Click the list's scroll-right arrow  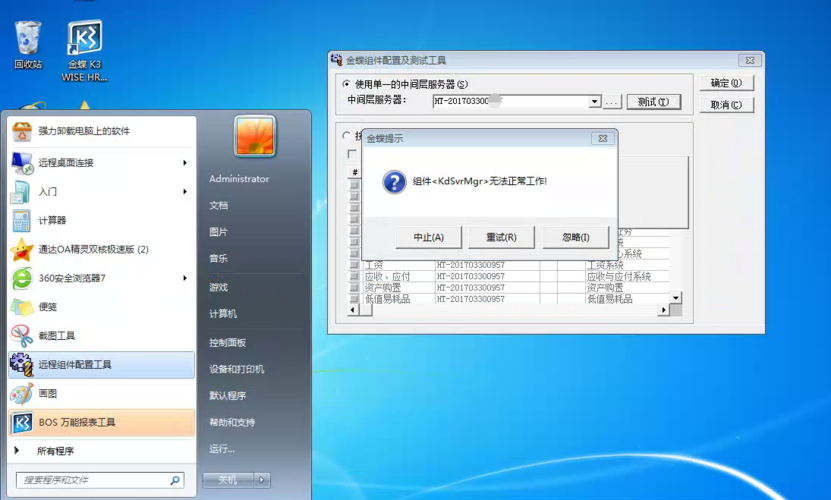(x=664, y=310)
